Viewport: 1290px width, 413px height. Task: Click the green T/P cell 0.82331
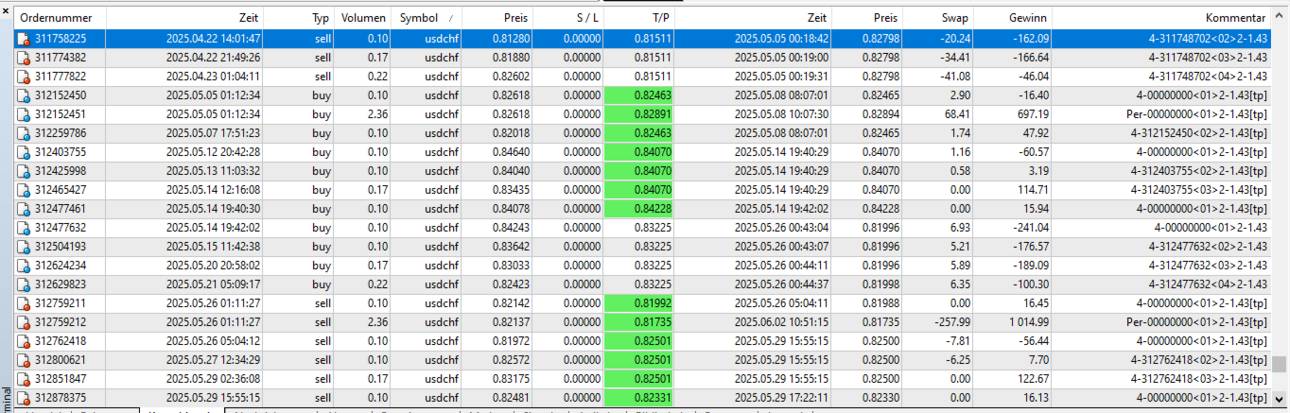(x=640, y=398)
